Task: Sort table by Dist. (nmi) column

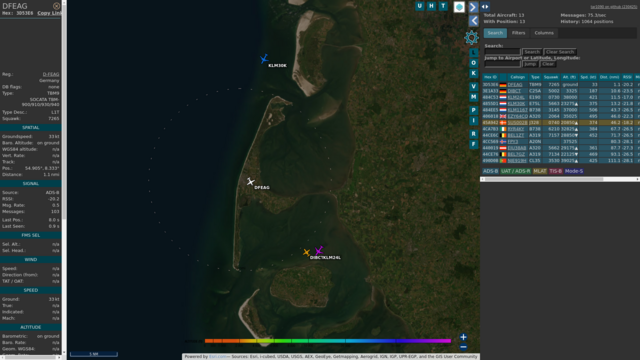Action: [x=609, y=77]
